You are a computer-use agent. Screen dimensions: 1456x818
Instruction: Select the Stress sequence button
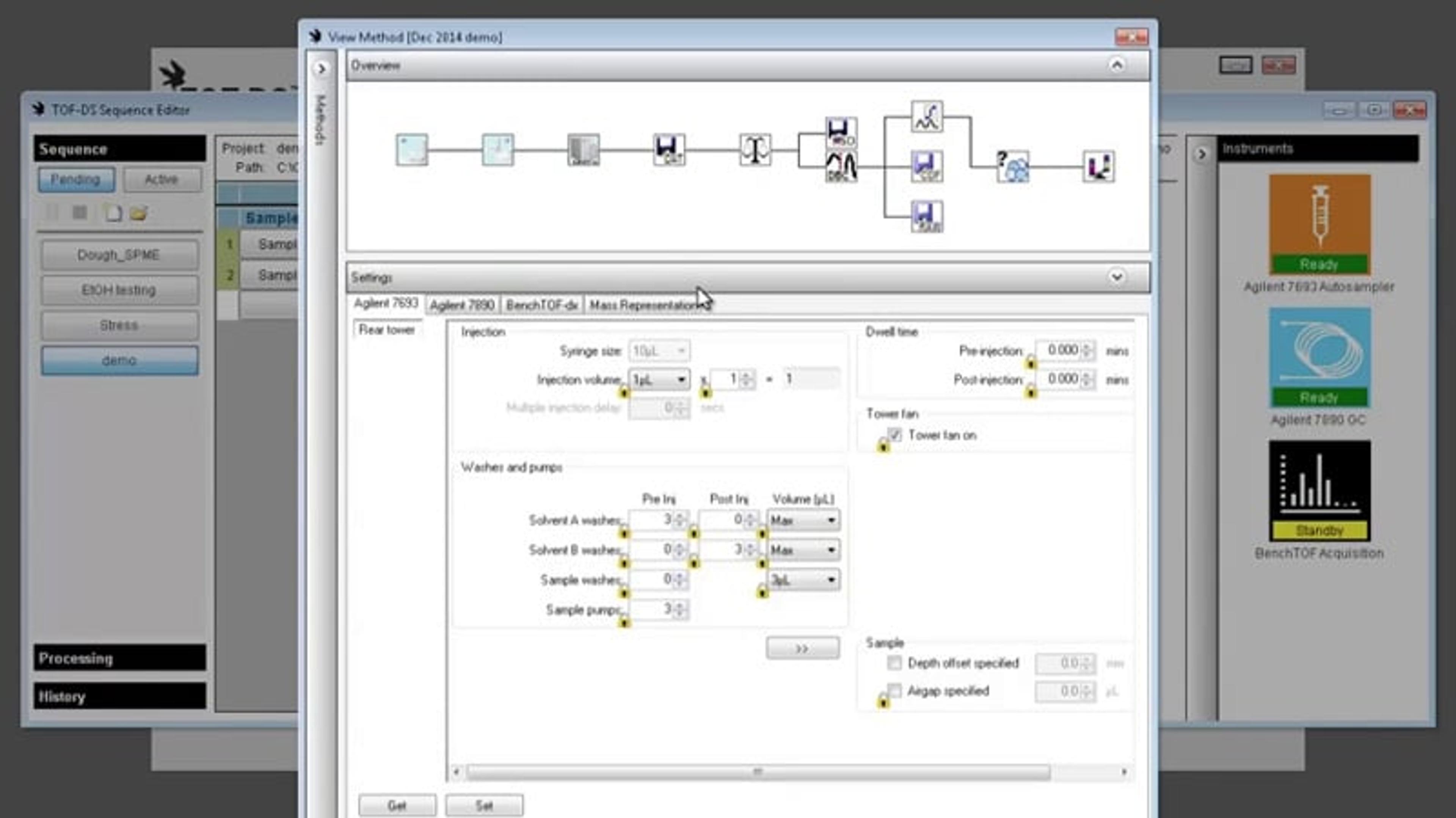[x=119, y=325]
